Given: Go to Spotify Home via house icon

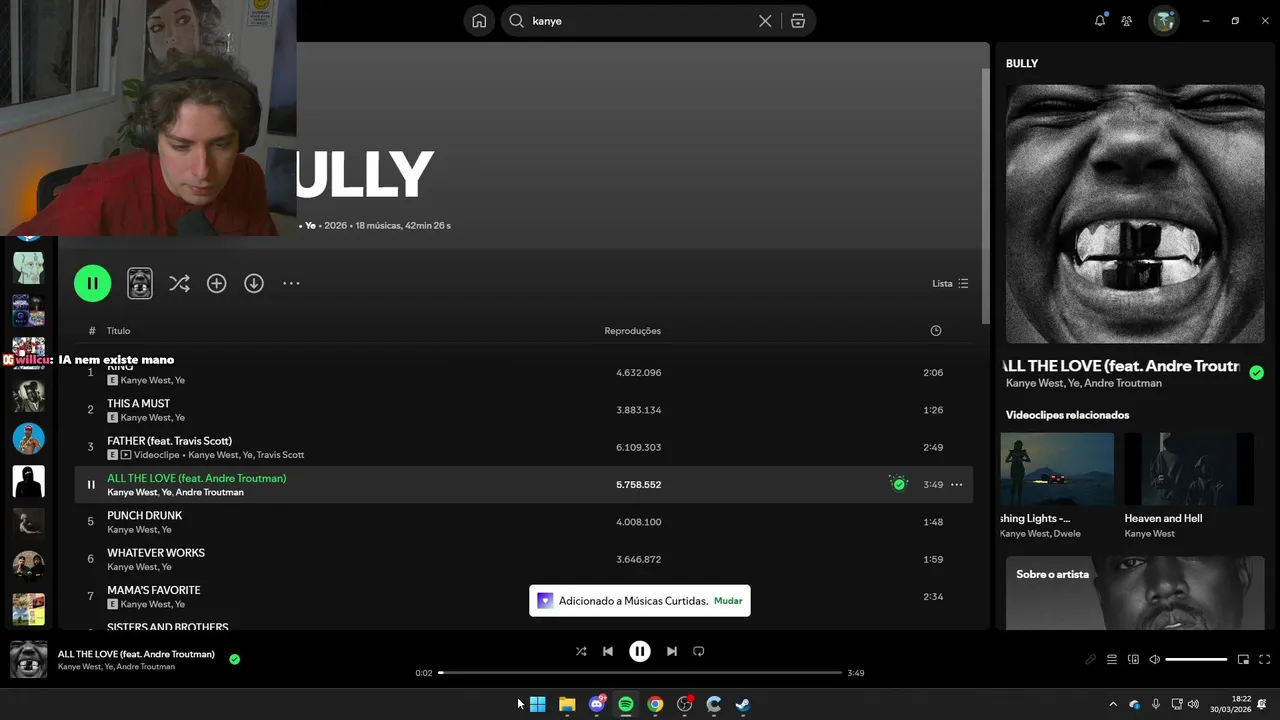Looking at the screenshot, I should tap(479, 21).
